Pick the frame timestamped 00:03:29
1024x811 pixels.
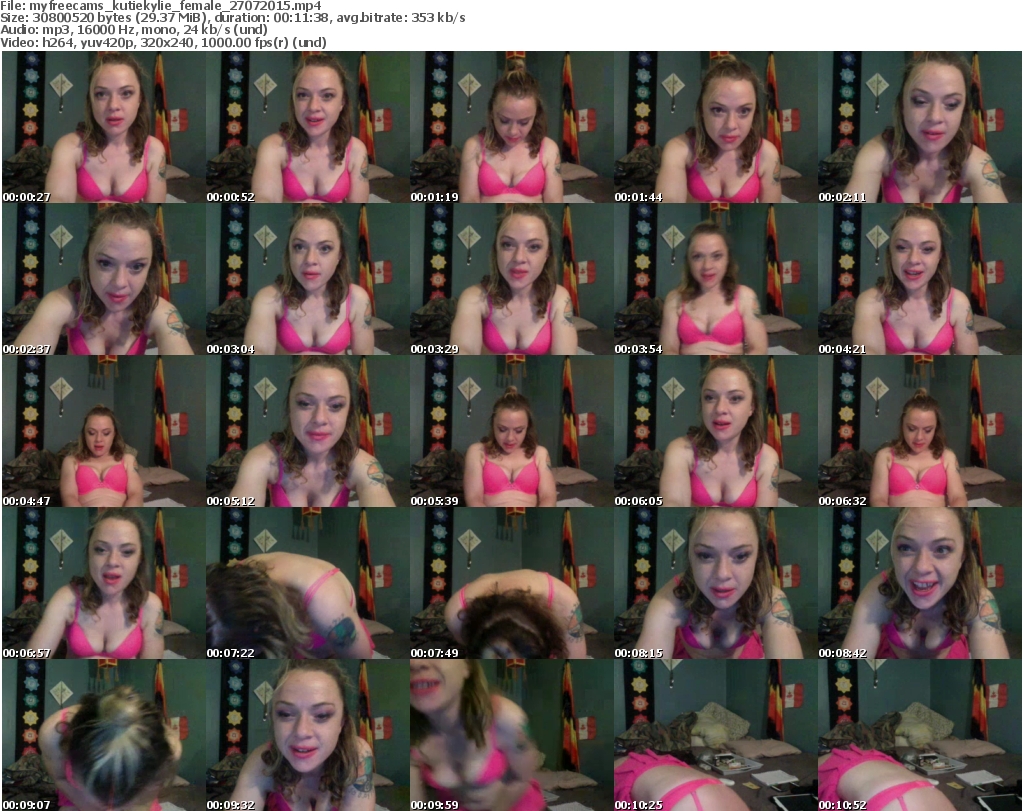click(x=511, y=279)
